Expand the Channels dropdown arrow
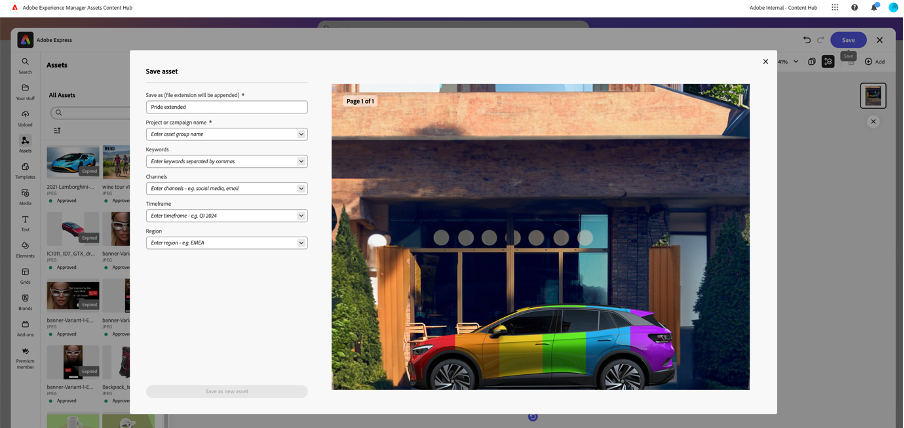This screenshot has width=904, height=428. [301, 188]
